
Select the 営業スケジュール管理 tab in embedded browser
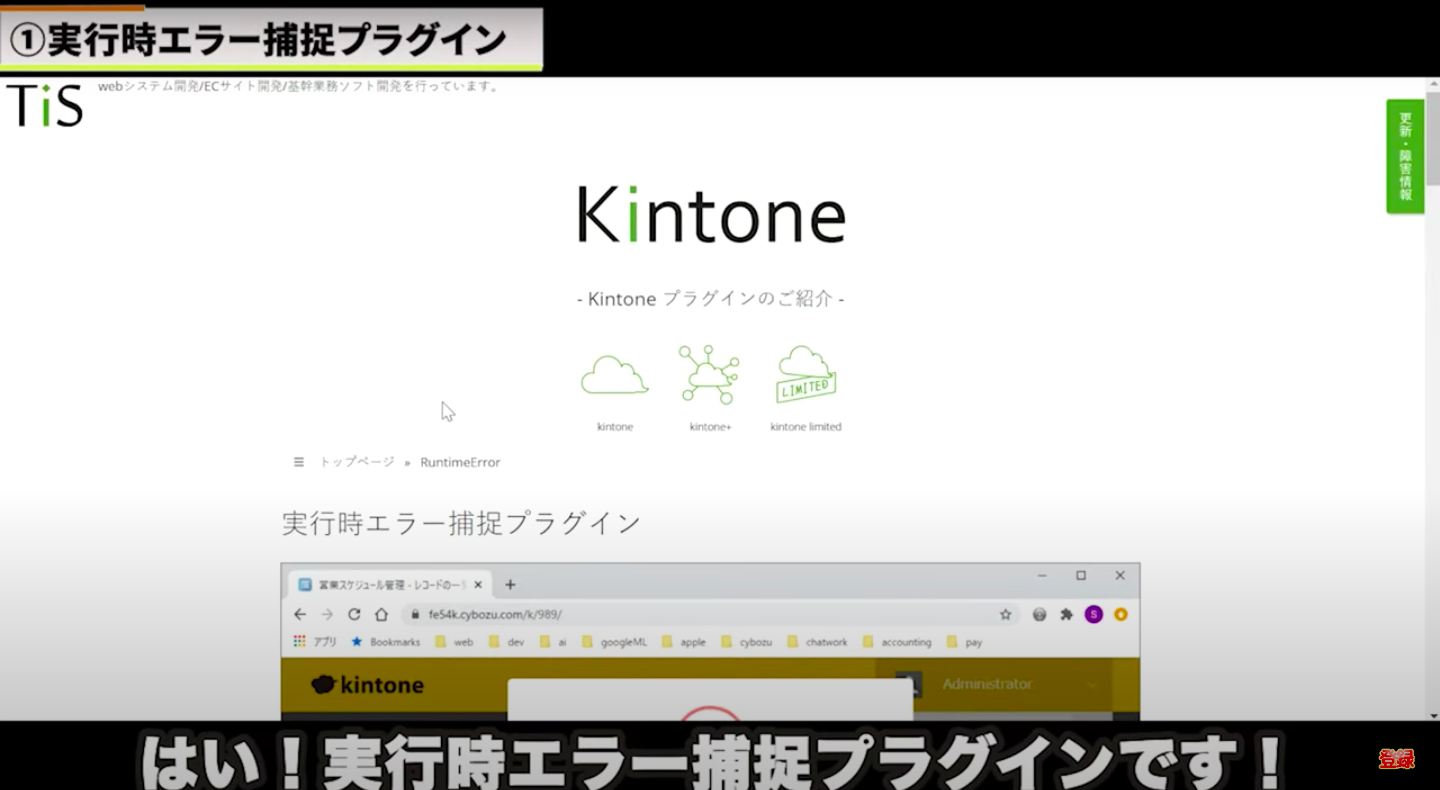pyautogui.click(x=392, y=585)
